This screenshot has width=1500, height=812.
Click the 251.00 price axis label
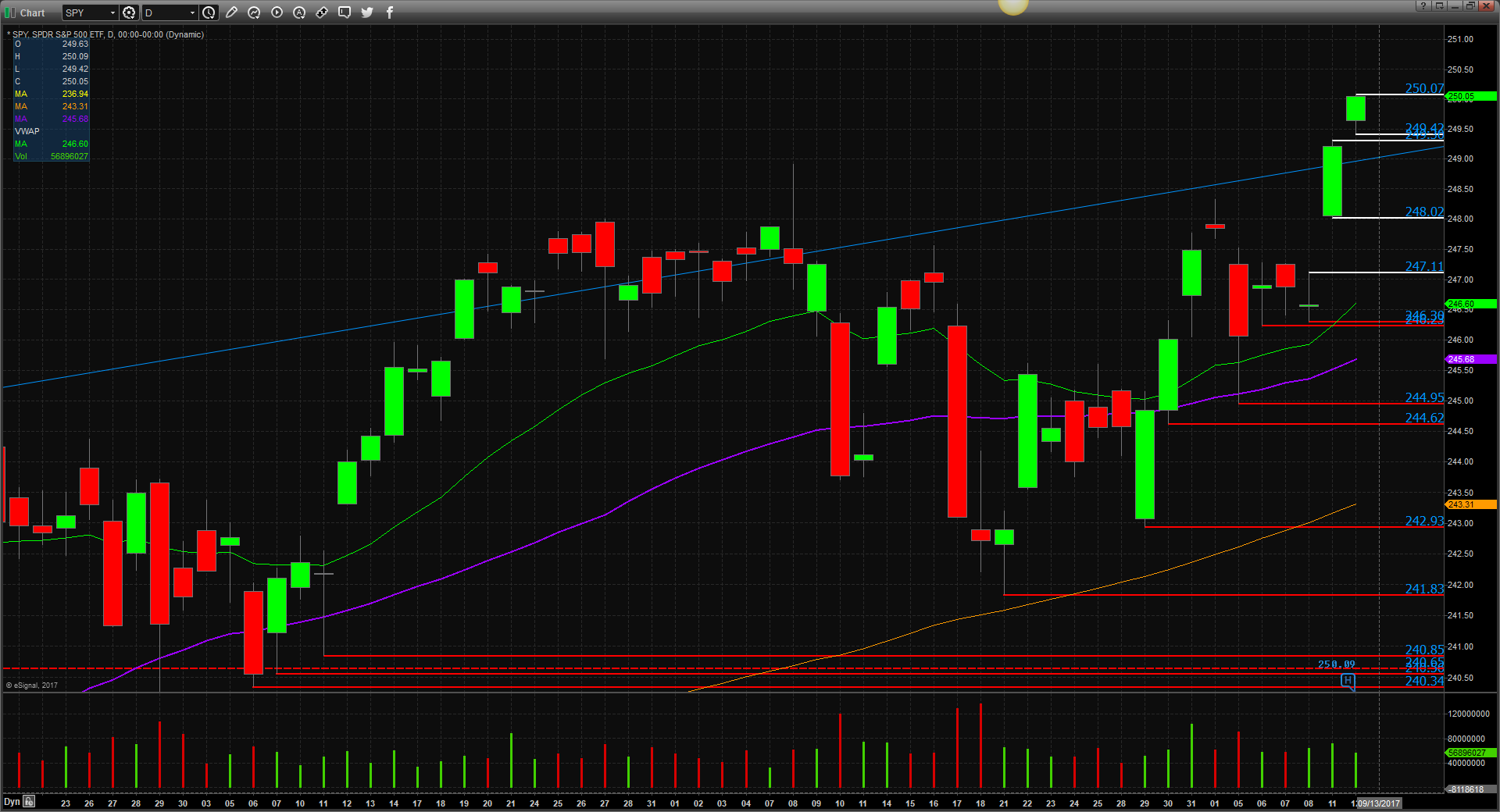pos(1460,39)
